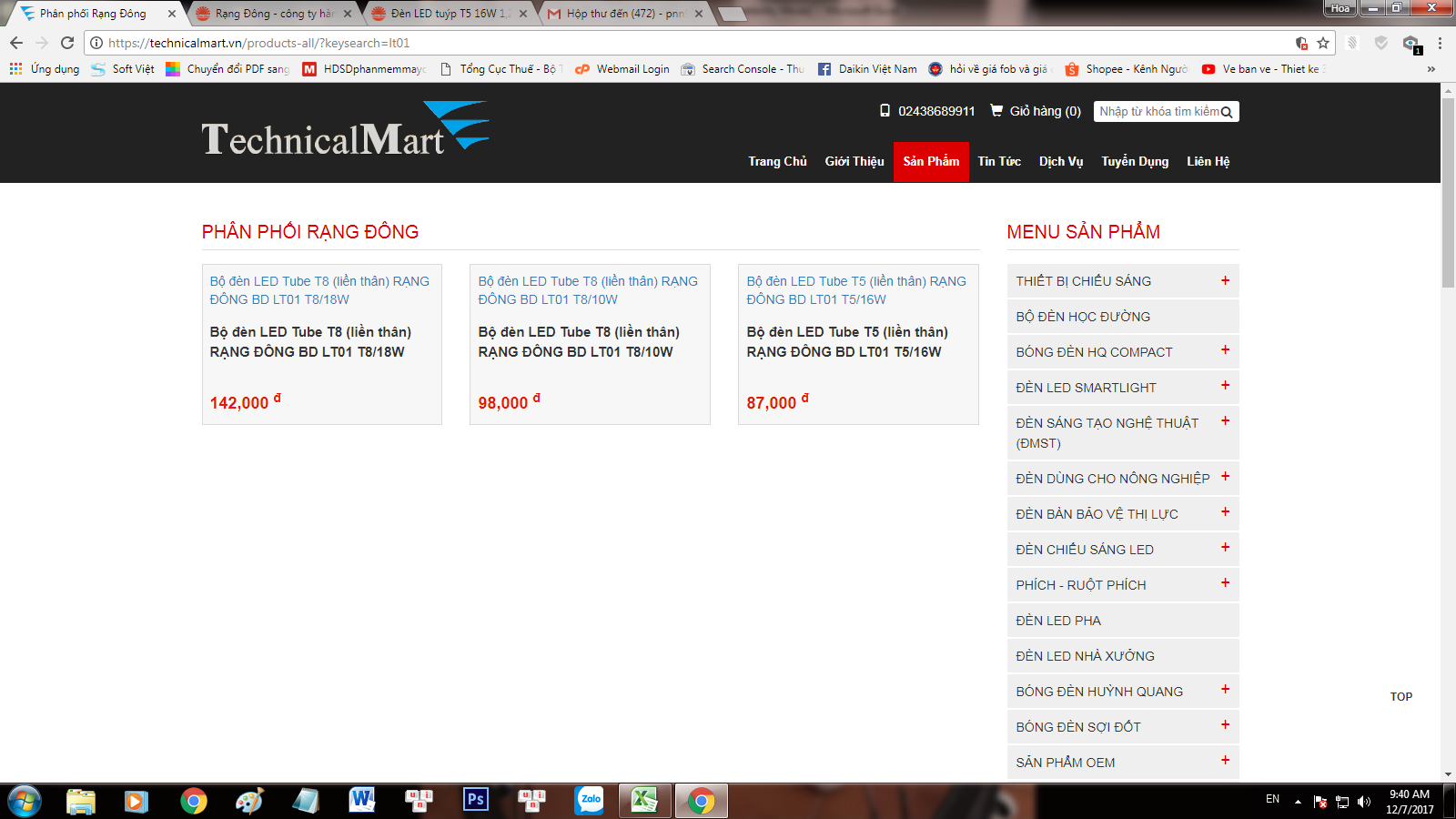The height and width of the screenshot is (819, 1456).
Task: Open the Shopee - Kênh Người bookmark
Action: 1126,68
